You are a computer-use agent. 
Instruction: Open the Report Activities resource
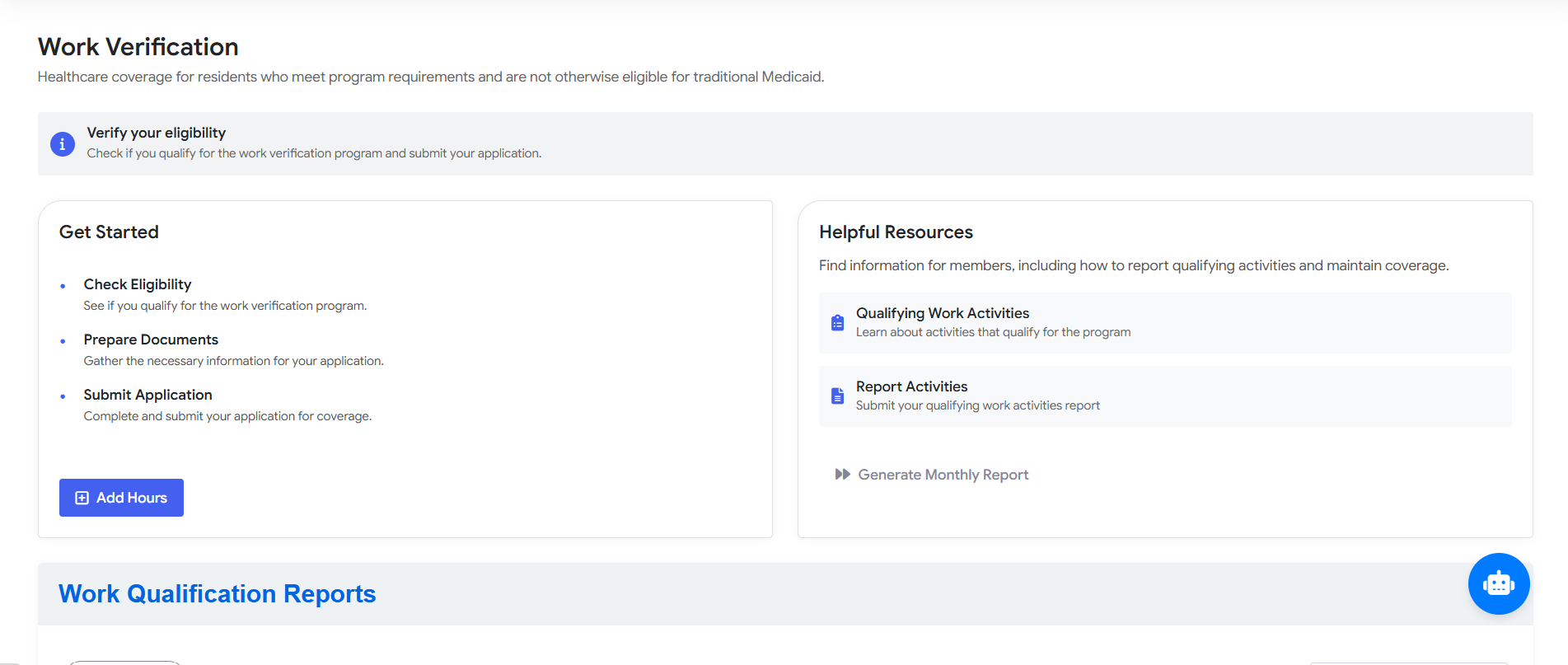pos(911,386)
